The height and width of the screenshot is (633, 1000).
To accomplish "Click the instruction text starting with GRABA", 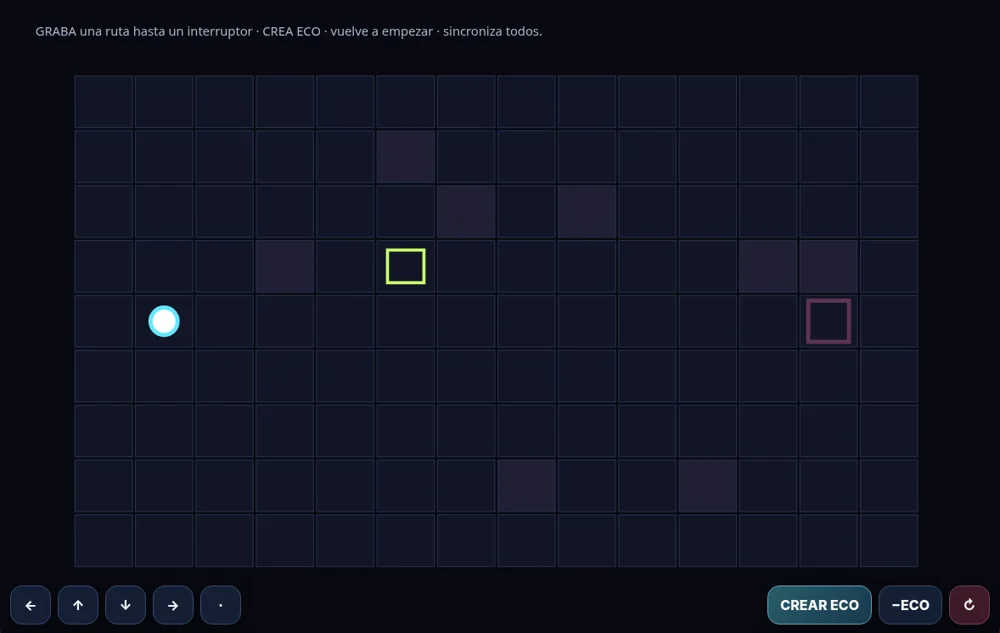I will [288, 31].
